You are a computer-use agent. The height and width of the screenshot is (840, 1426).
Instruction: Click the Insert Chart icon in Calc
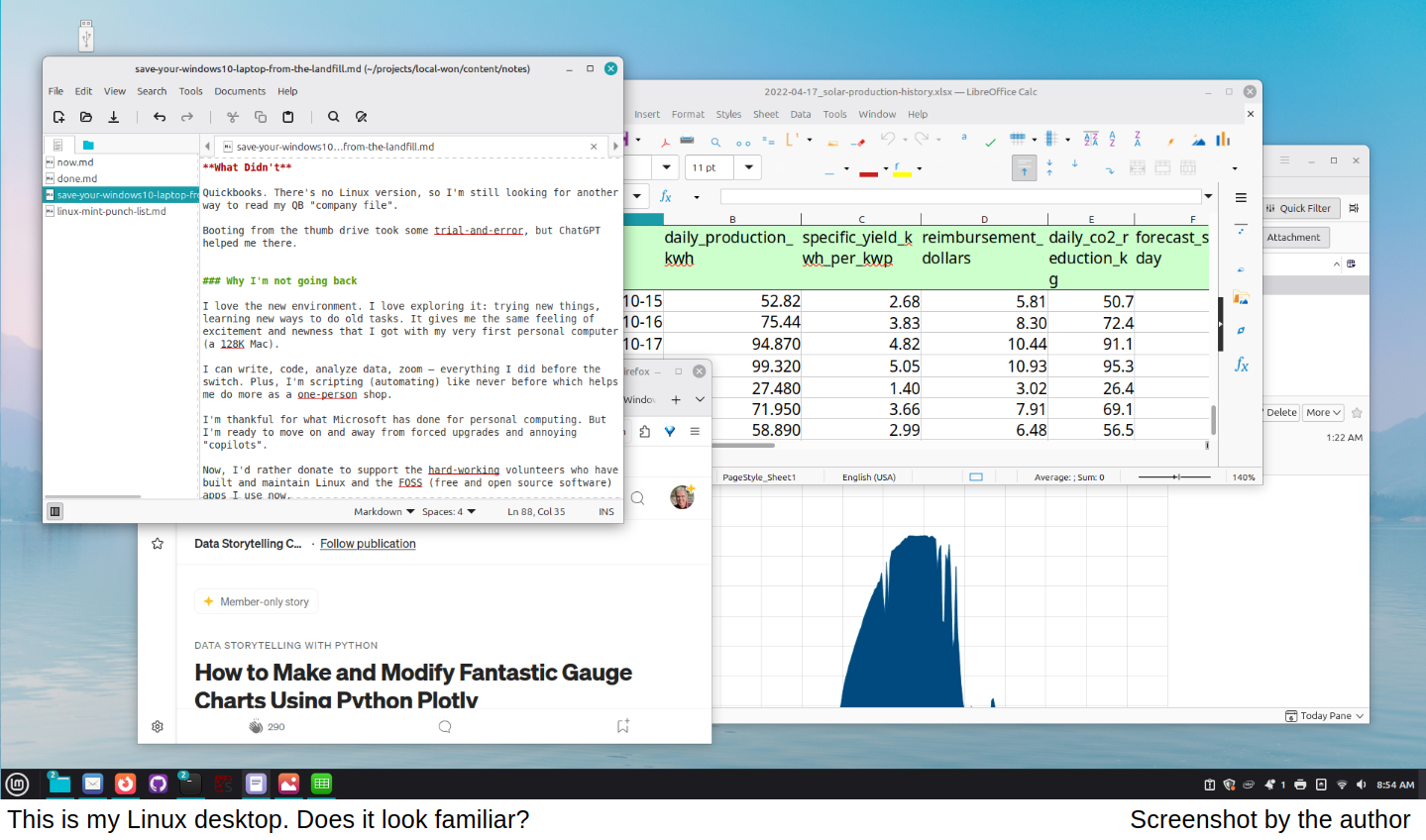[x=1223, y=140]
